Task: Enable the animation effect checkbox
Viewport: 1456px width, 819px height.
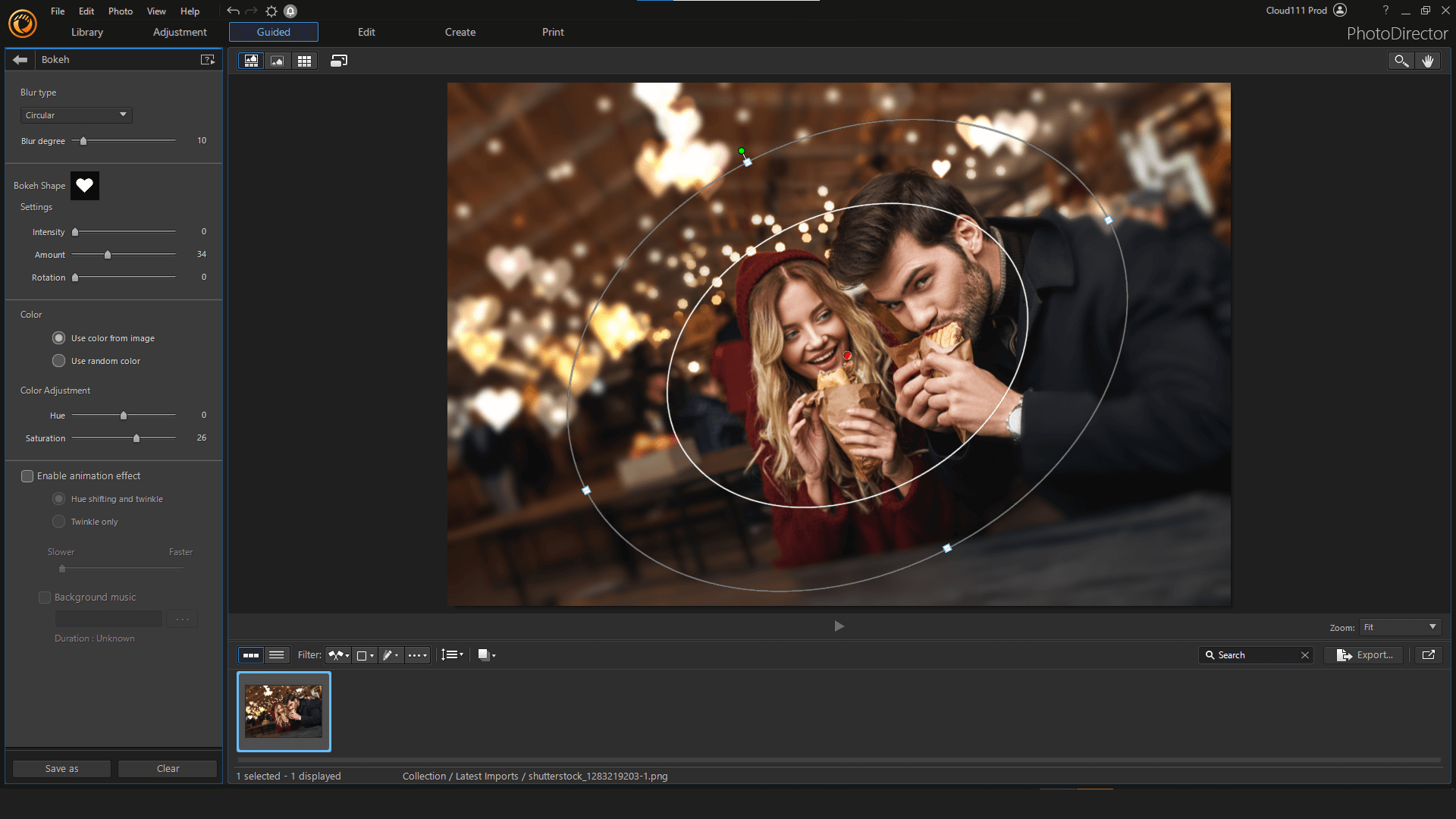Action: (x=27, y=475)
